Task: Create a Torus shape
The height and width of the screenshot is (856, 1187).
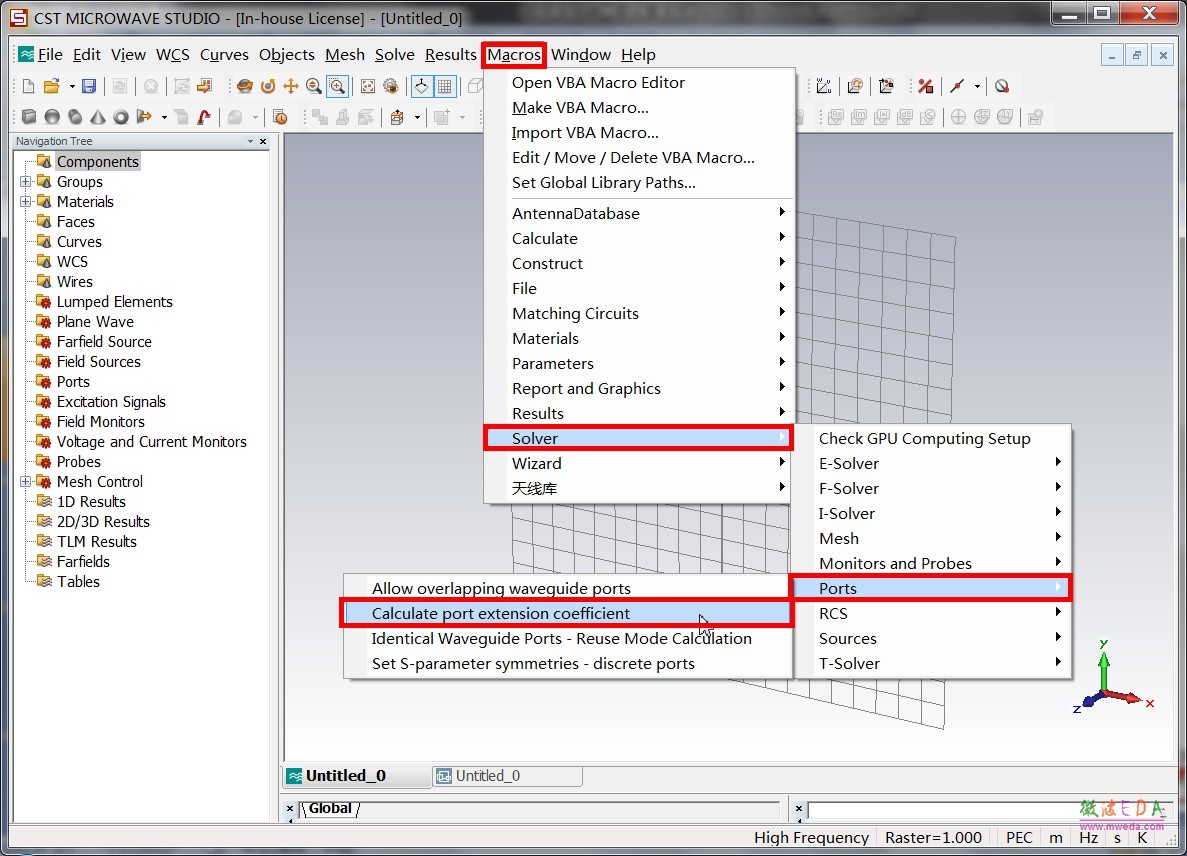Action: tap(121, 117)
